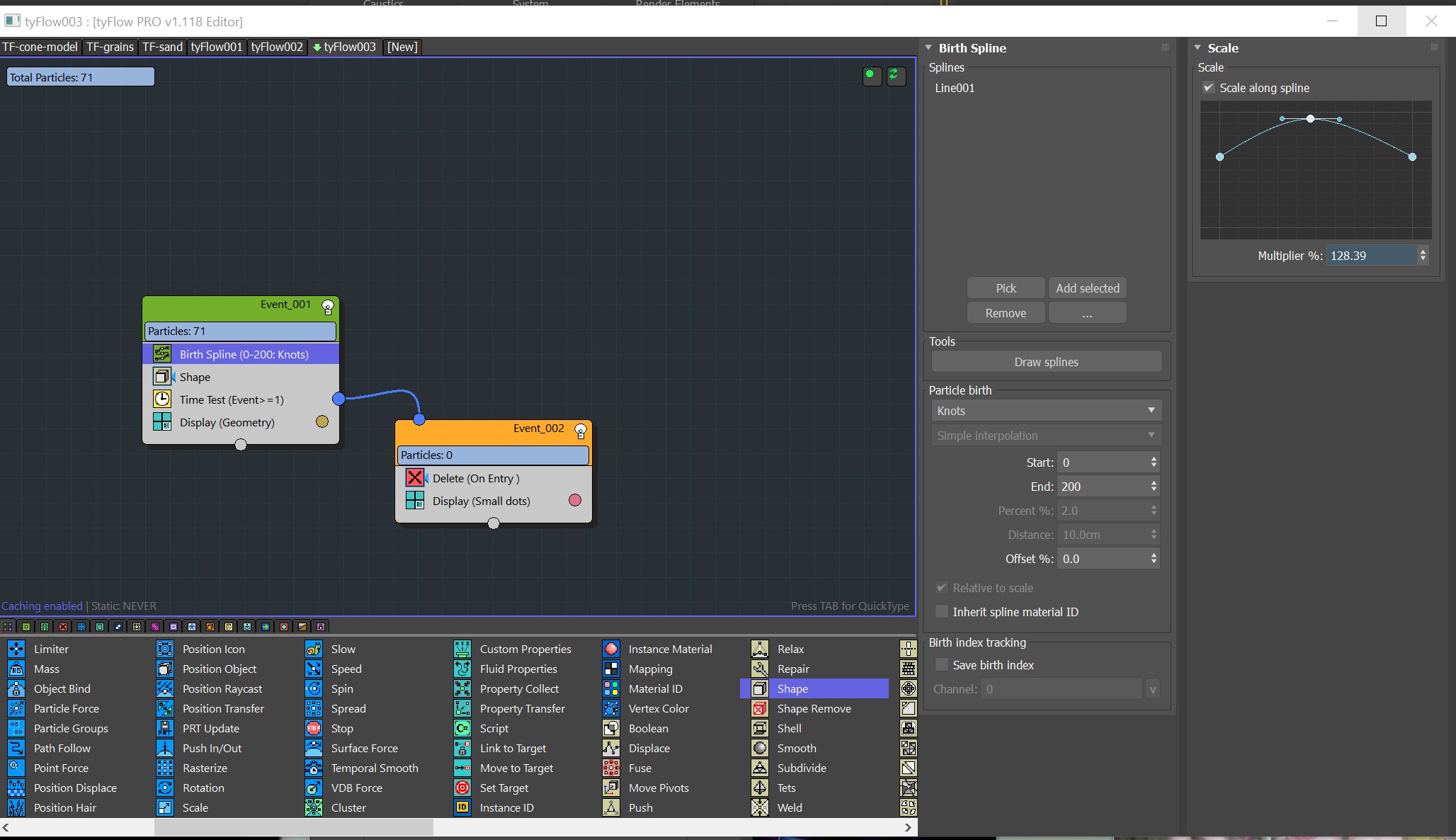Select the Material ID operator icon

click(x=611, y=688)
